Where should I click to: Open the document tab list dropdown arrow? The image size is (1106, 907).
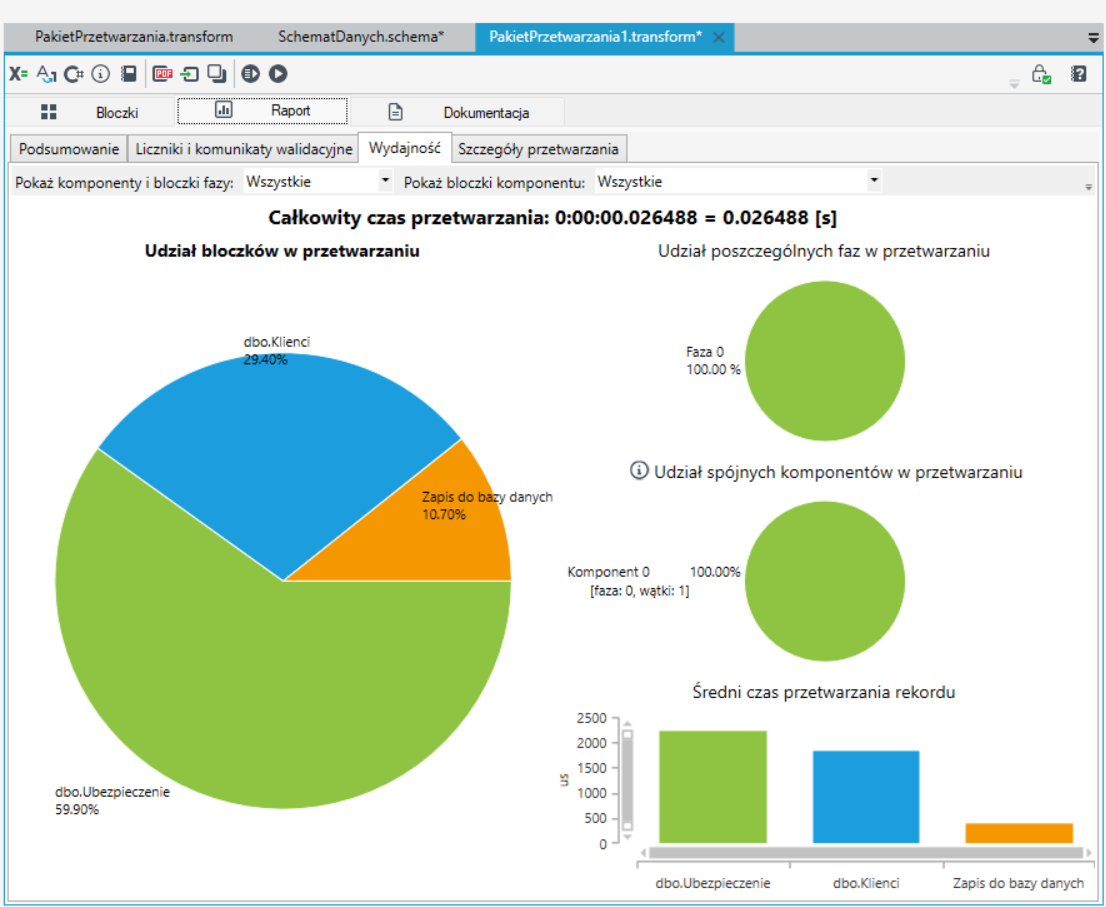pos(1093,38)
